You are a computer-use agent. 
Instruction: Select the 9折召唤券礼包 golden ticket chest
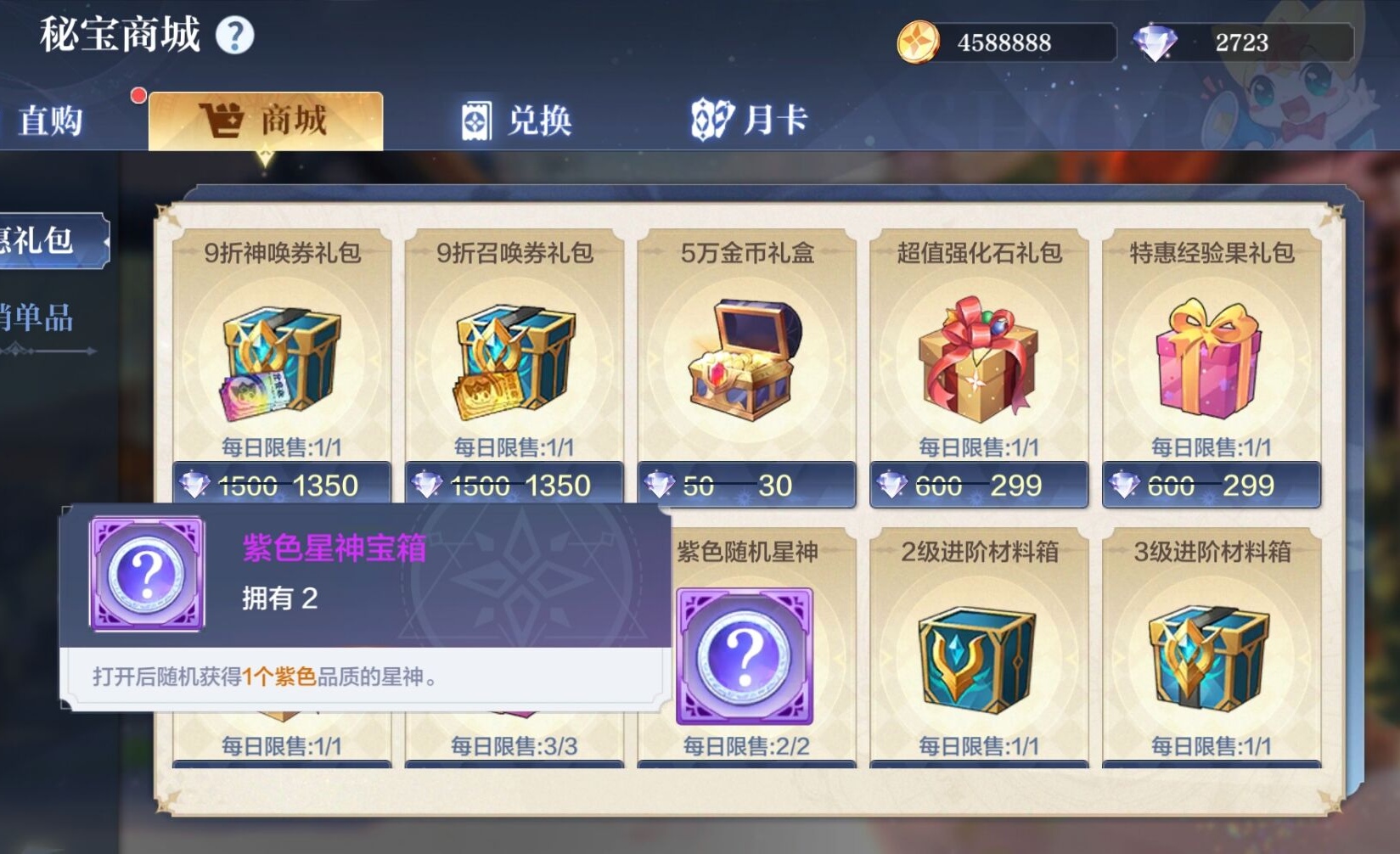[x=514, y=362]
